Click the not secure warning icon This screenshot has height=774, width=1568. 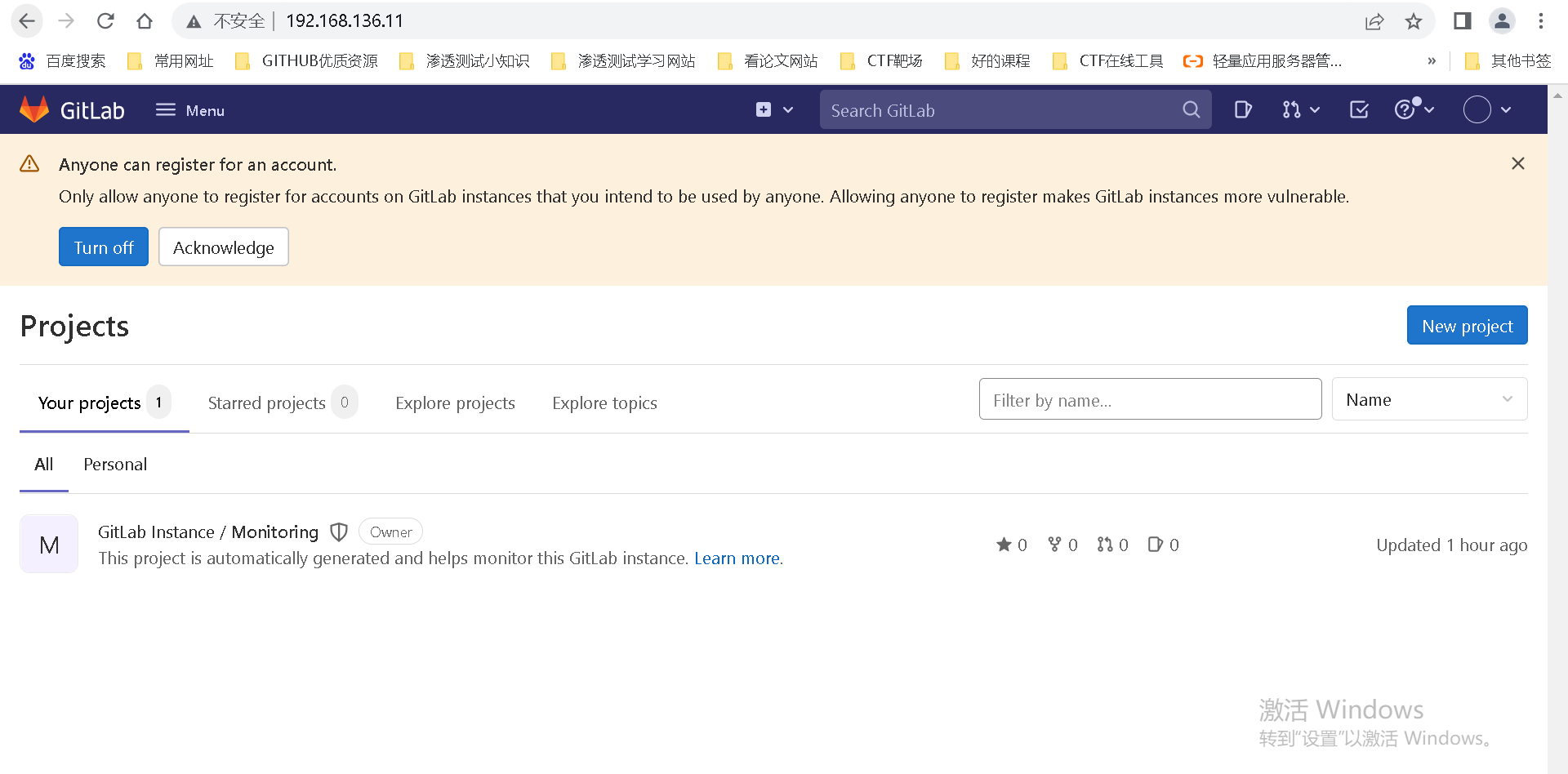(x=194, y=21)
